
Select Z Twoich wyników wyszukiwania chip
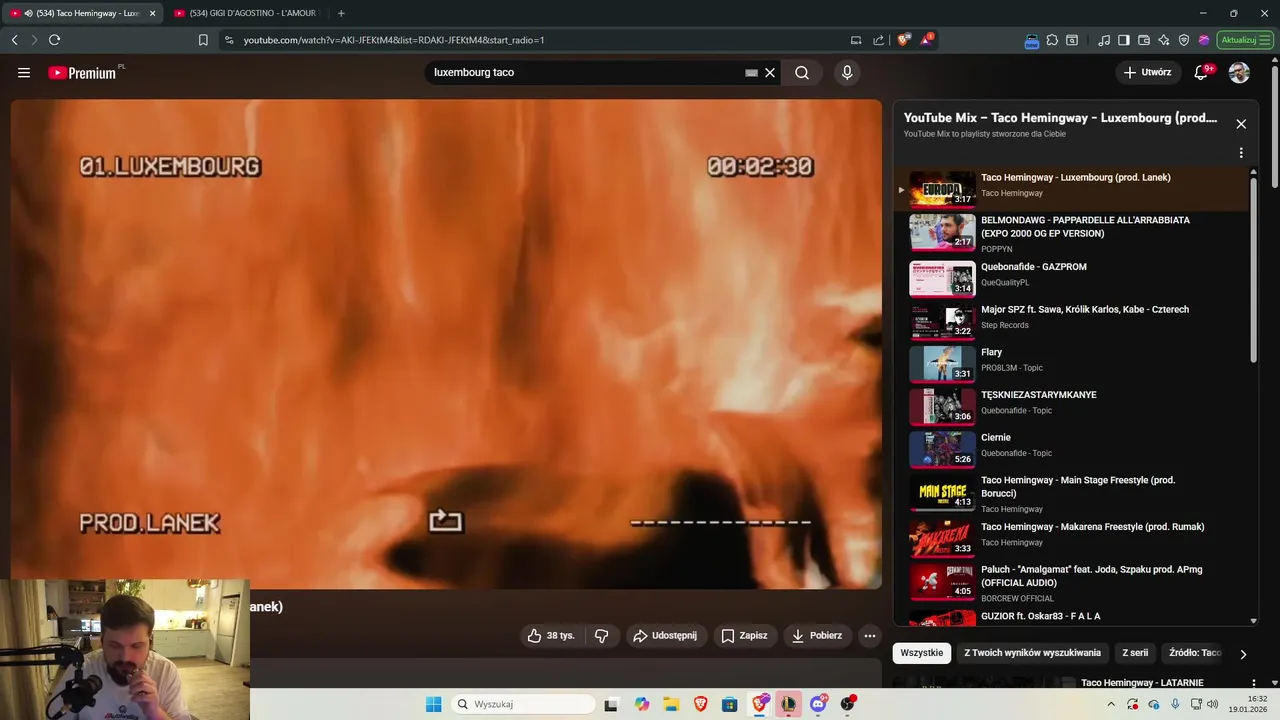(x=1032, y=653)
